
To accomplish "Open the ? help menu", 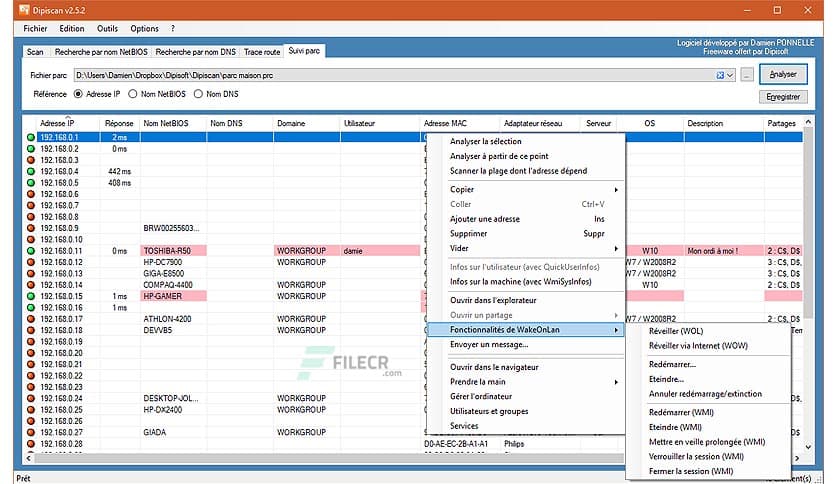I will click(x=172, y=29).
